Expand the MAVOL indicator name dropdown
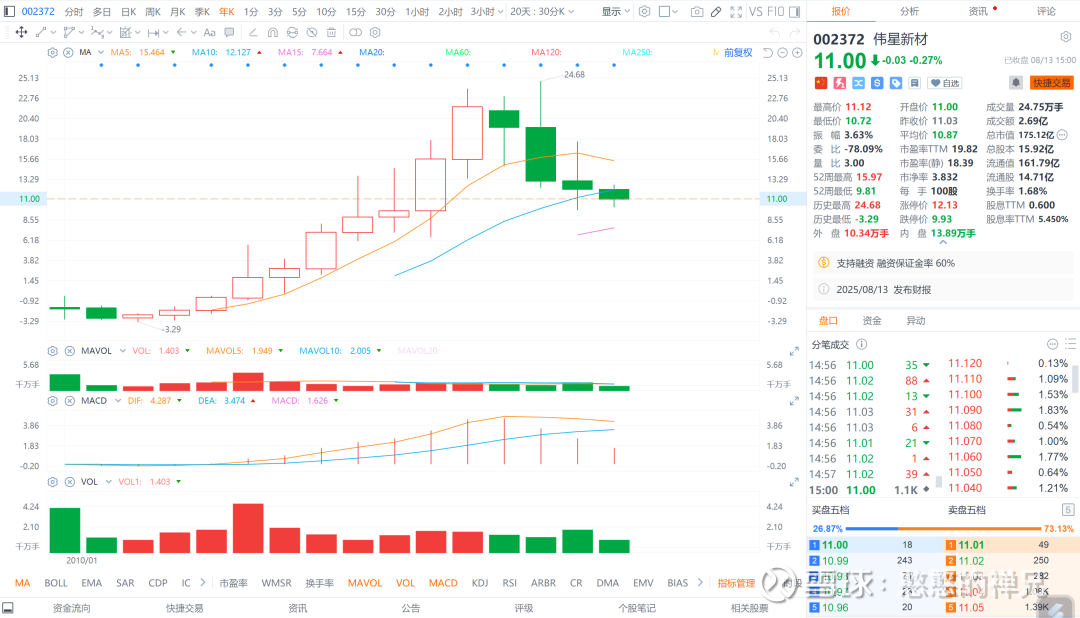The width and height of the screenshot is (1080, 618). click(123, 351)
